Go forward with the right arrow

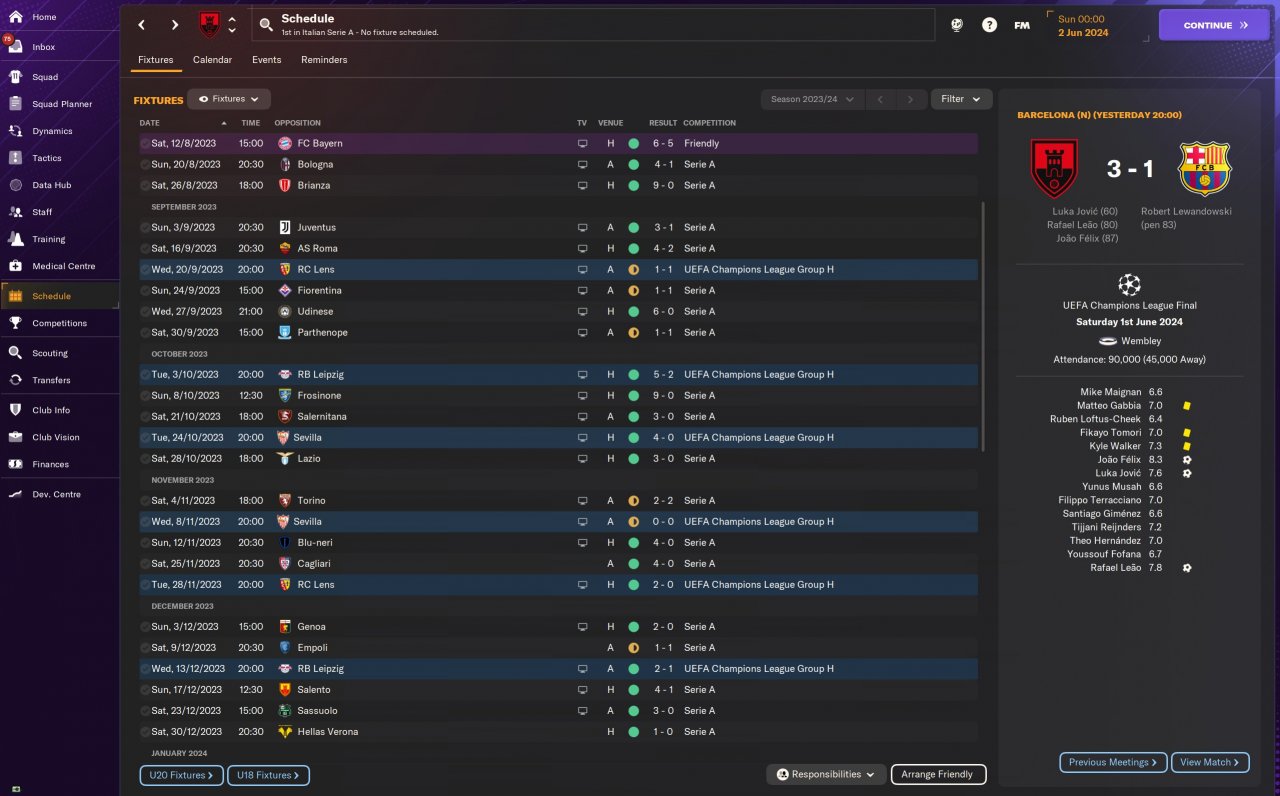click(x=175, y=25)
